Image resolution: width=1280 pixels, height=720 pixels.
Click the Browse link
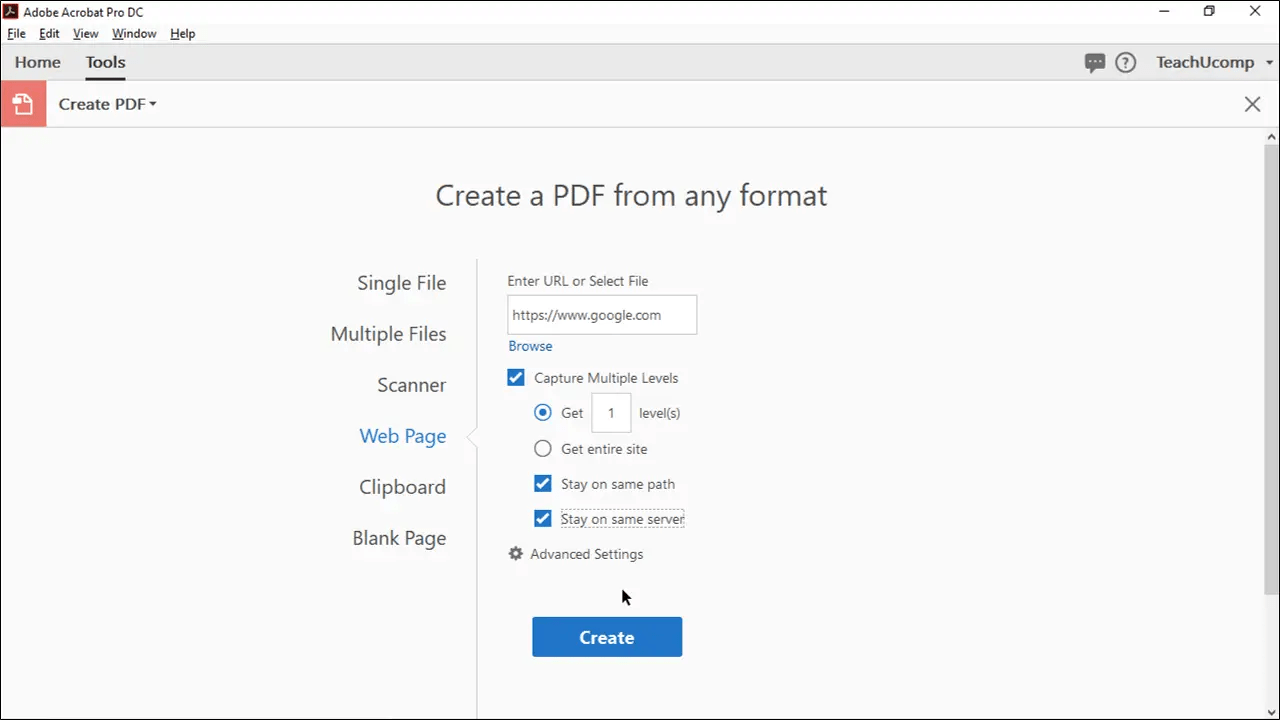[x=530, y=345]
